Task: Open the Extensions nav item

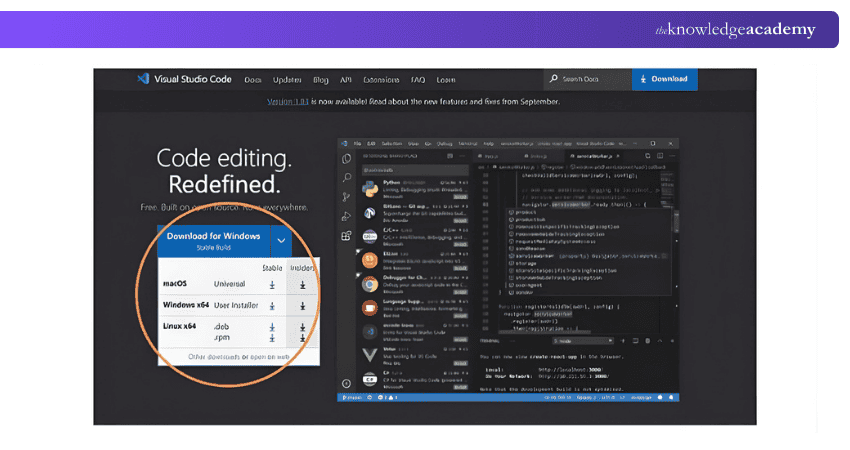Action: coord(381,80)
